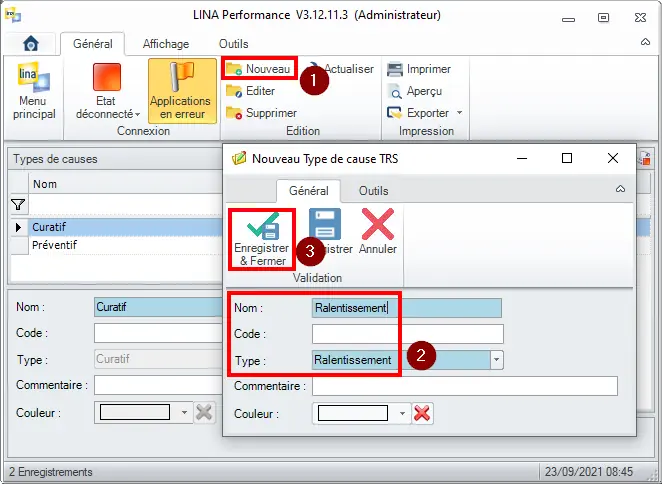Maximize the Nouveau Type de cause dialog
This screenshot has width=662, height=484.
pyautogui.click(x=567, y=158)
